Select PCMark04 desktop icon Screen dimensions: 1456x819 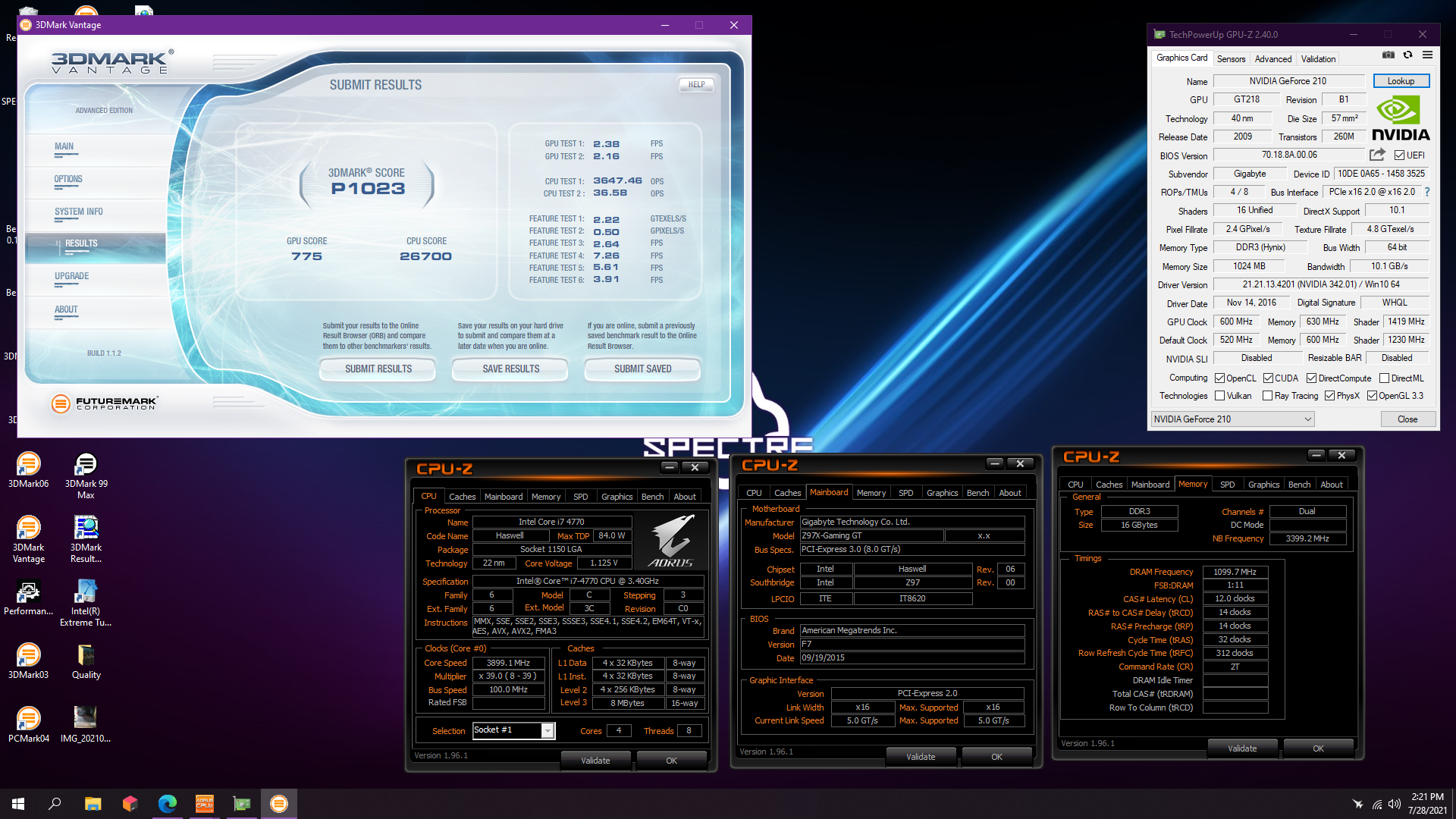pyautogui.click(x=28, y=726)
